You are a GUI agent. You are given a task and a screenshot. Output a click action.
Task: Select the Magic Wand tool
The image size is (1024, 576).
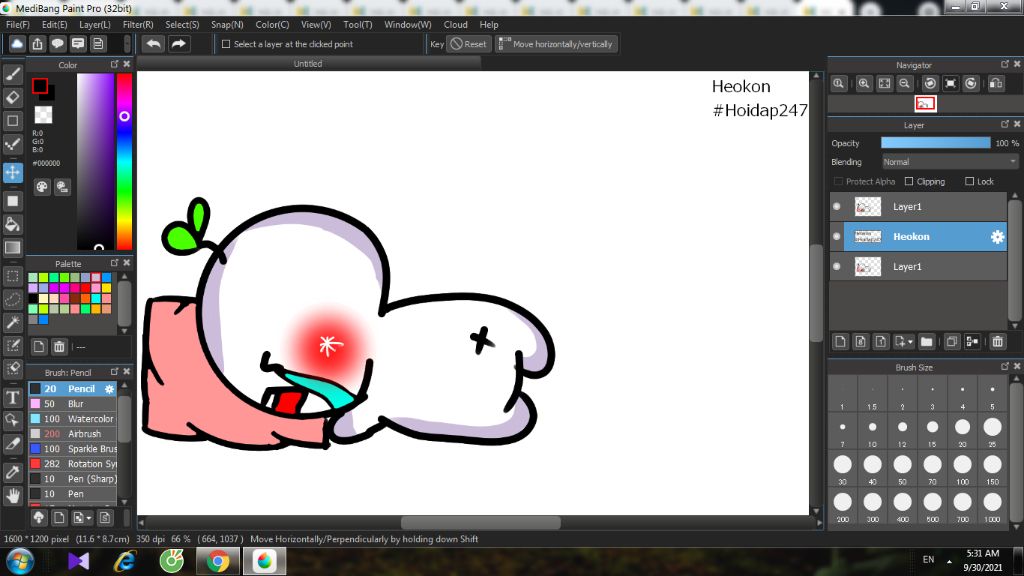(12, 322)
